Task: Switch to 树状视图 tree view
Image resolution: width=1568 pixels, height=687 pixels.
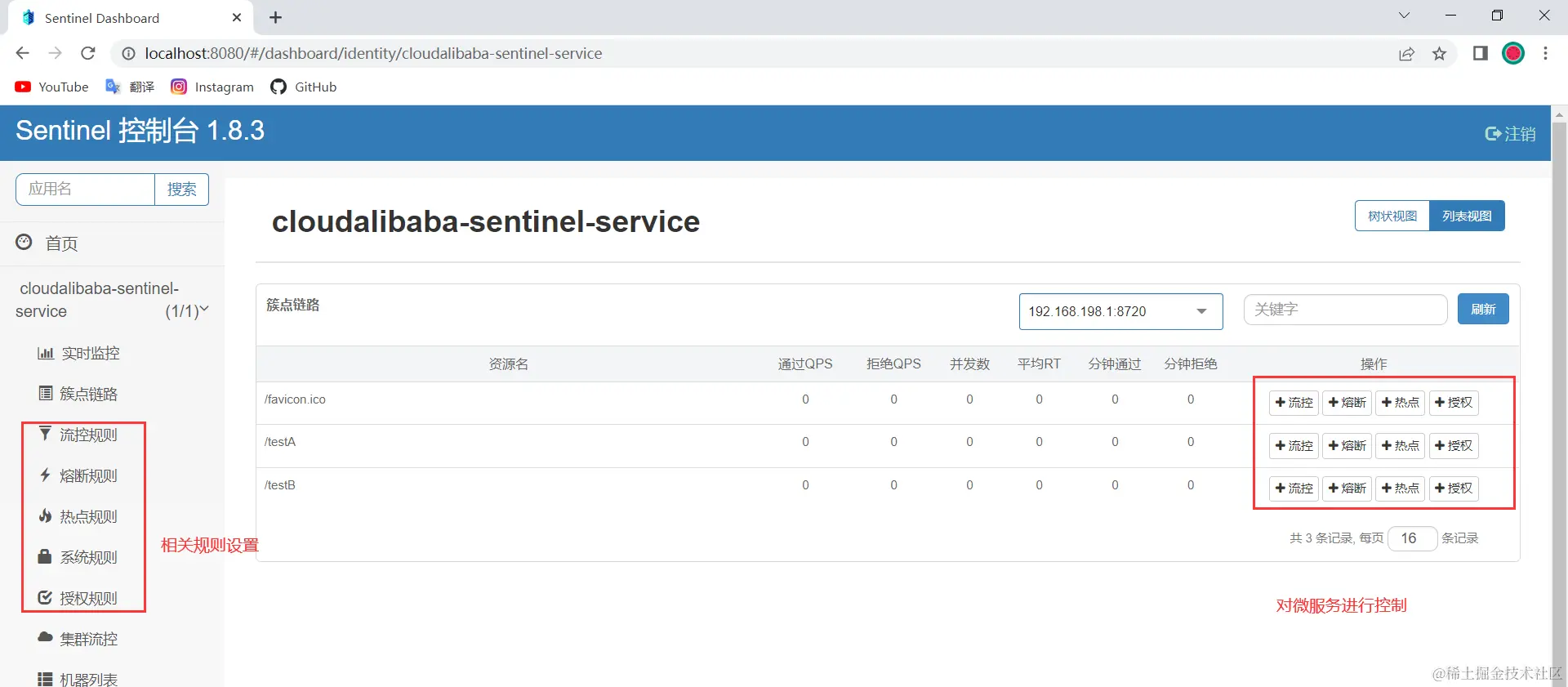Action: coord(1392,216)
